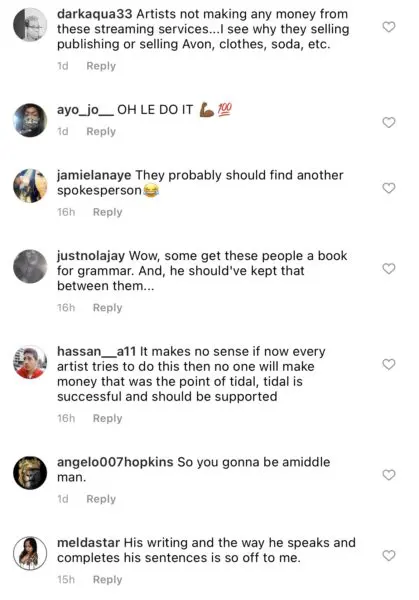419x600 pixels.
Task: Open jamielanaye's profile via username
Action: (94, 175)
